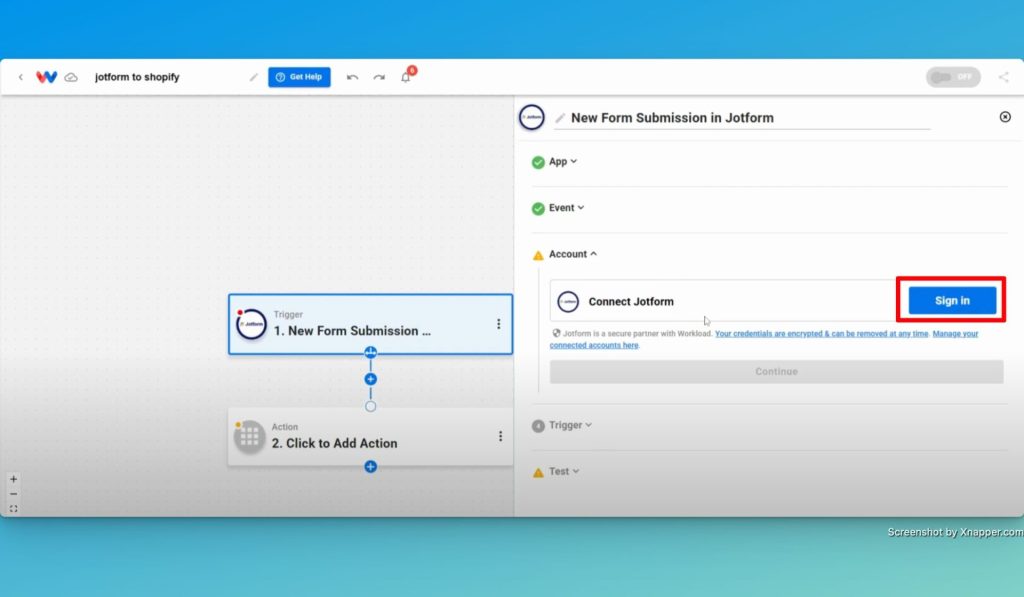Screen dimensions: 1024x597
Task: Click the Event green check icon
Action: [538, 208]
